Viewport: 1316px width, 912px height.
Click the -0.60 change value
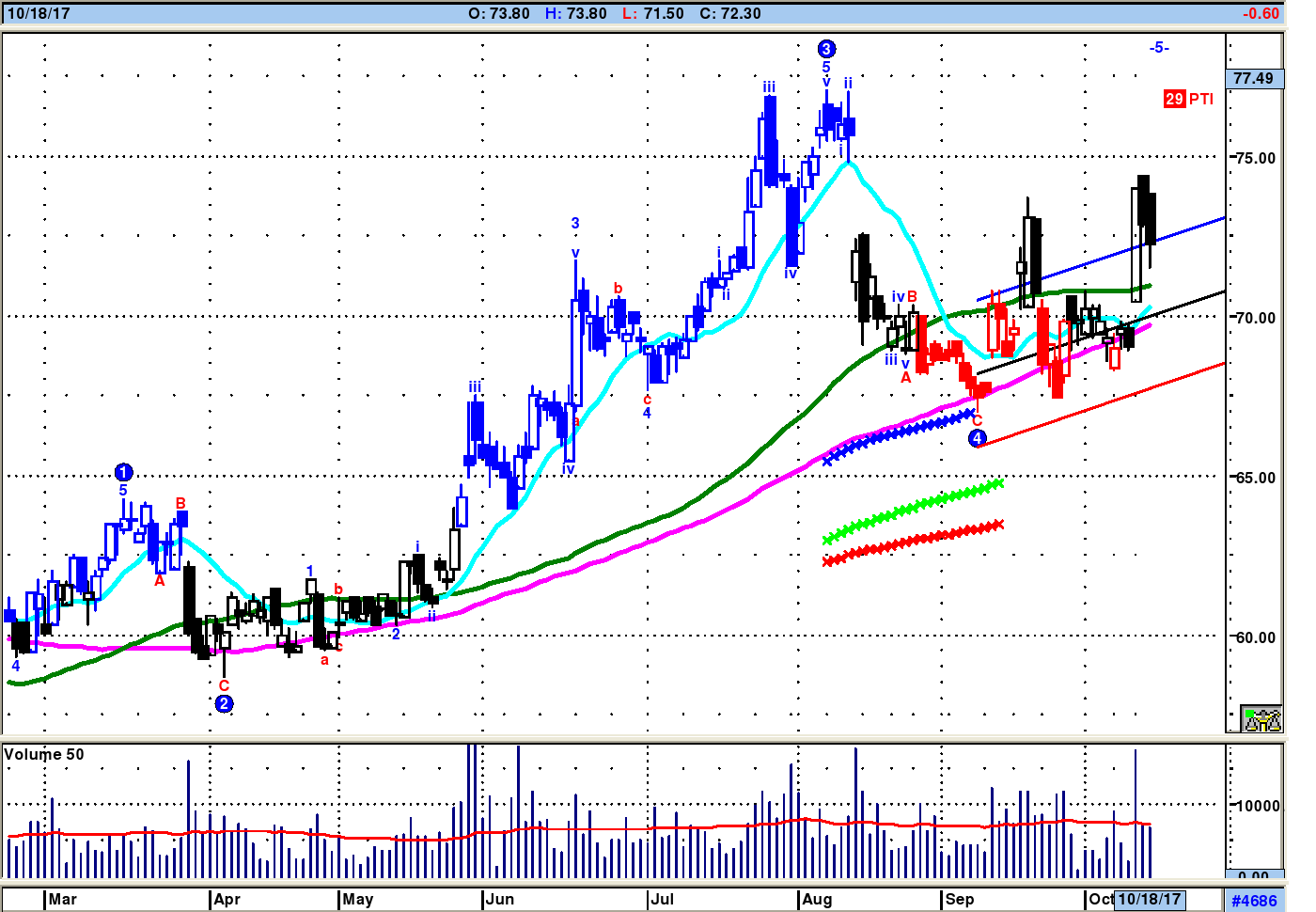(1261, 13)
